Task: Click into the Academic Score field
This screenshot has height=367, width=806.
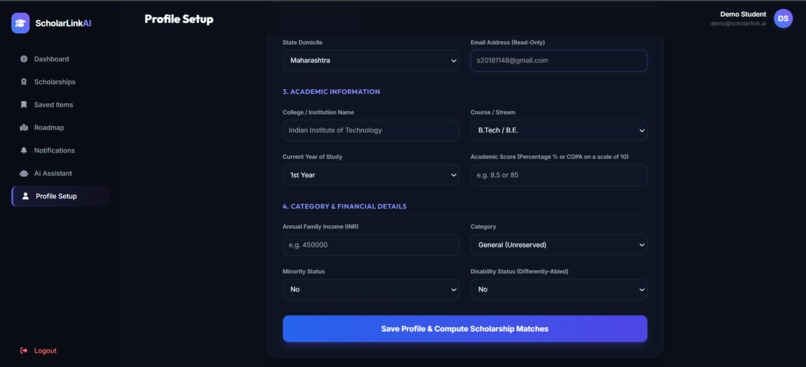Action: (x=559, y=175)
